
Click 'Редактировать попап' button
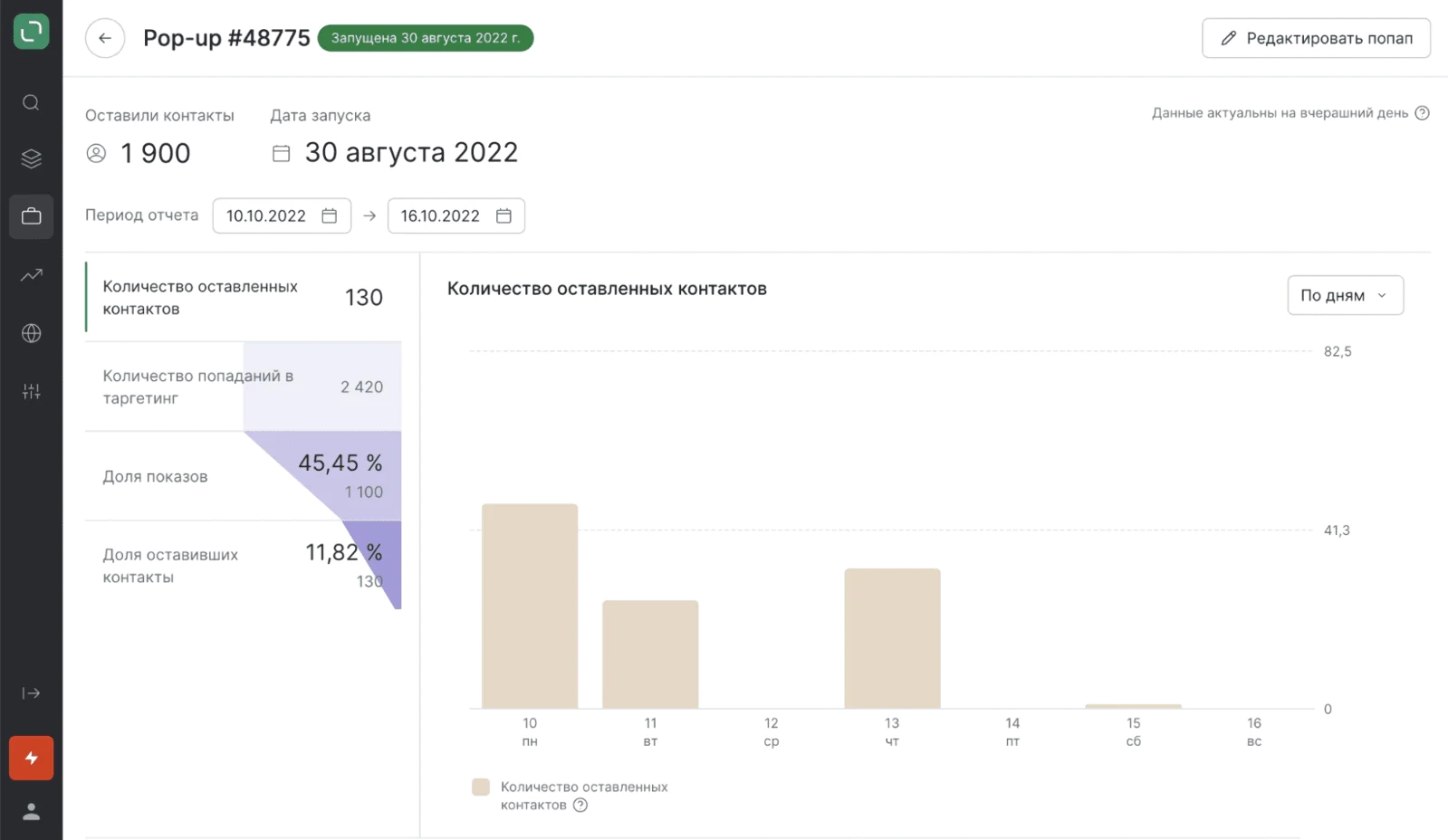[x=1316, y=38]
